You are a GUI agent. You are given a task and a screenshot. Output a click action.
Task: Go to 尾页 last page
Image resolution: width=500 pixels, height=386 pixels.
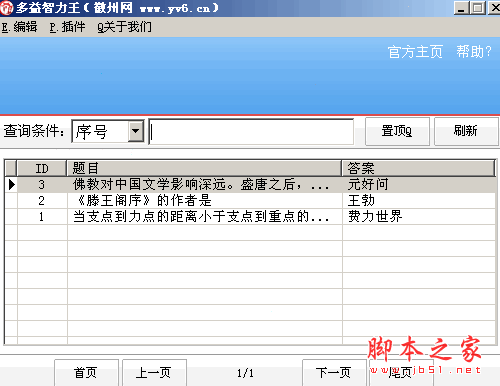[x=402, y=373]
